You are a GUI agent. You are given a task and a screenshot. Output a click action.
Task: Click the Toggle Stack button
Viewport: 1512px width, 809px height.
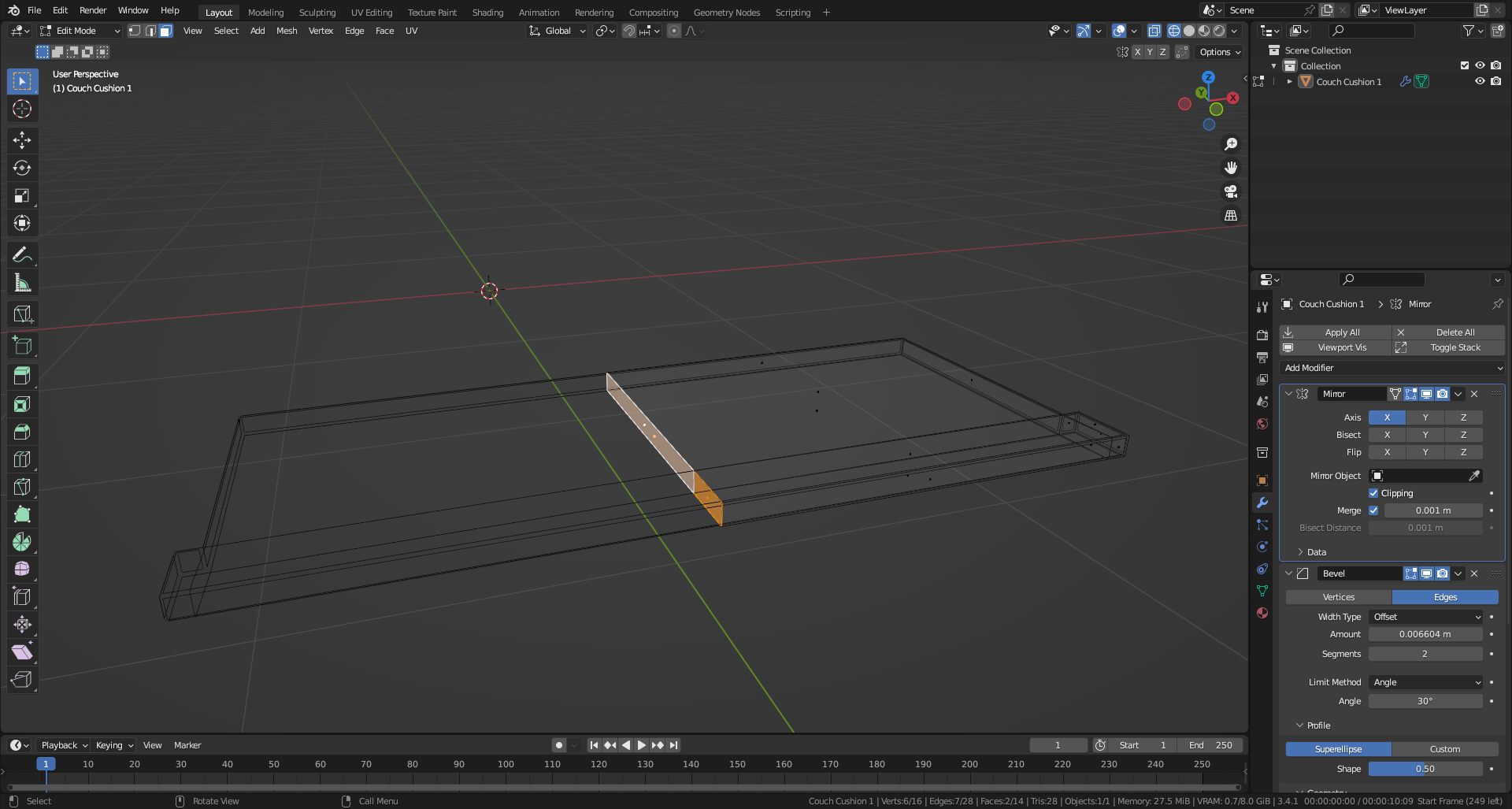pyautogui.click(x=1449, y=347)
